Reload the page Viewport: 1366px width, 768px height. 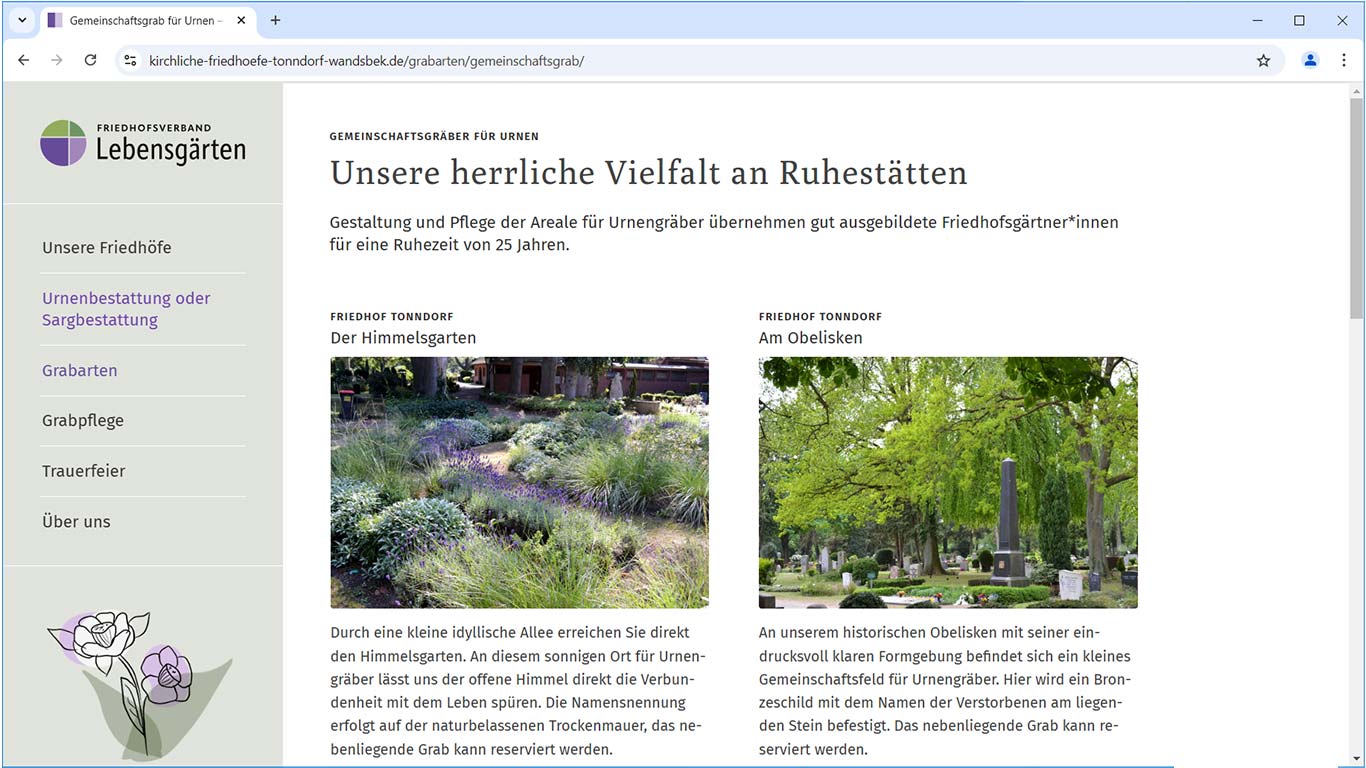coord(90,60)
